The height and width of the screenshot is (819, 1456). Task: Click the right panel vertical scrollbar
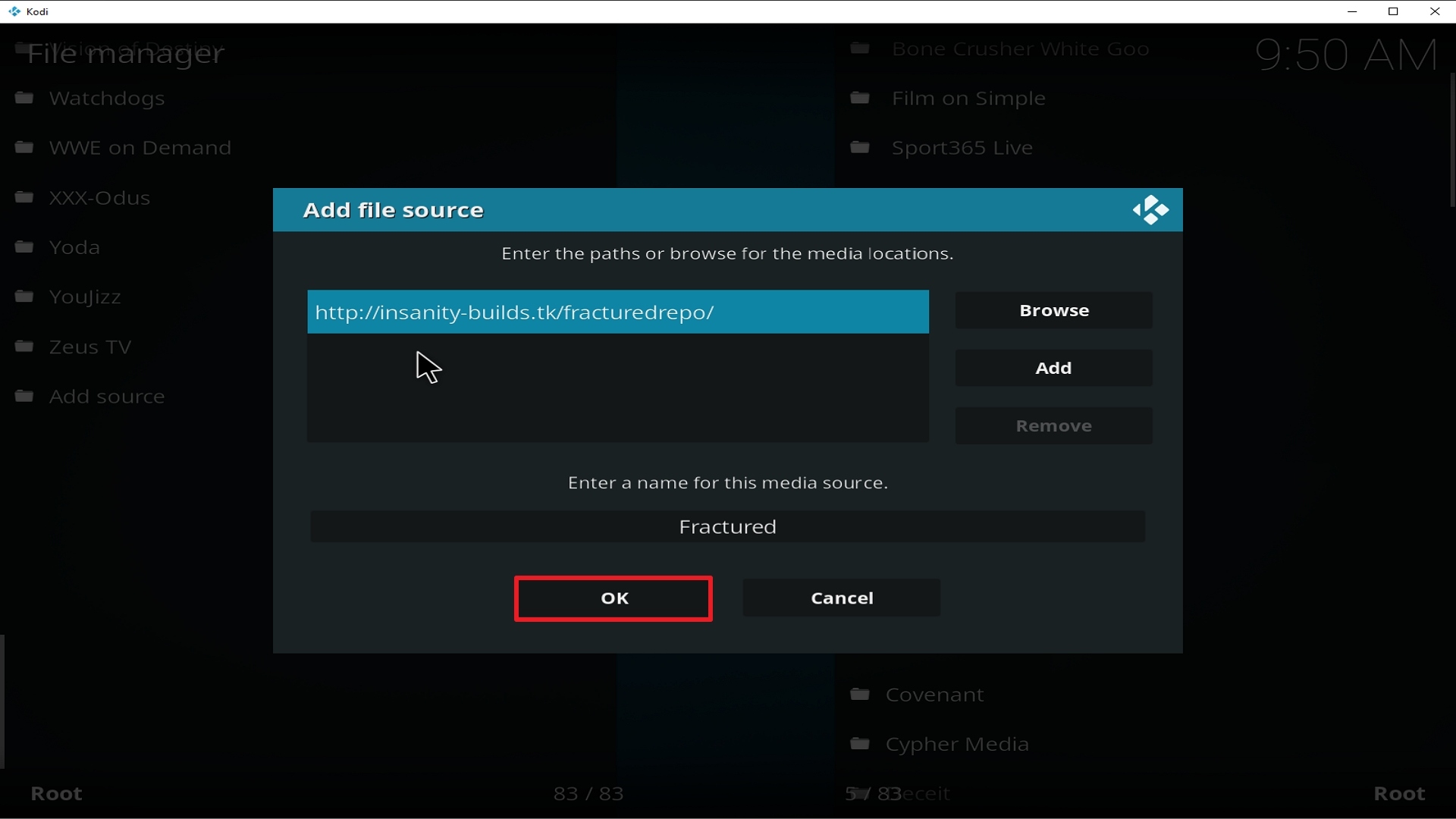tap(1452, 140)
